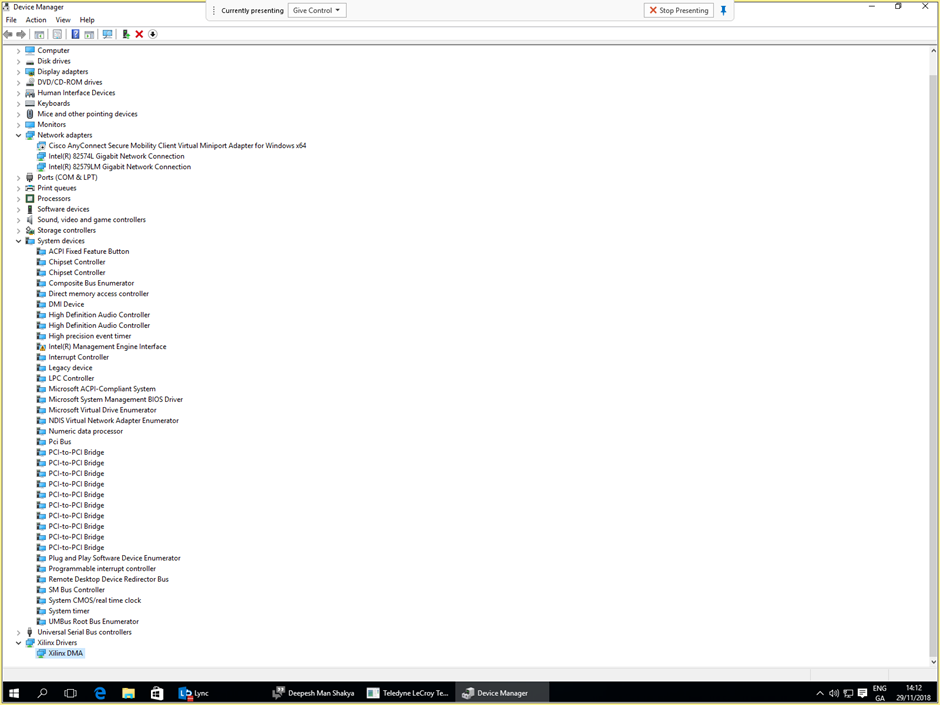
Task: Collapse the System devices node
Action: click(19, 241)
